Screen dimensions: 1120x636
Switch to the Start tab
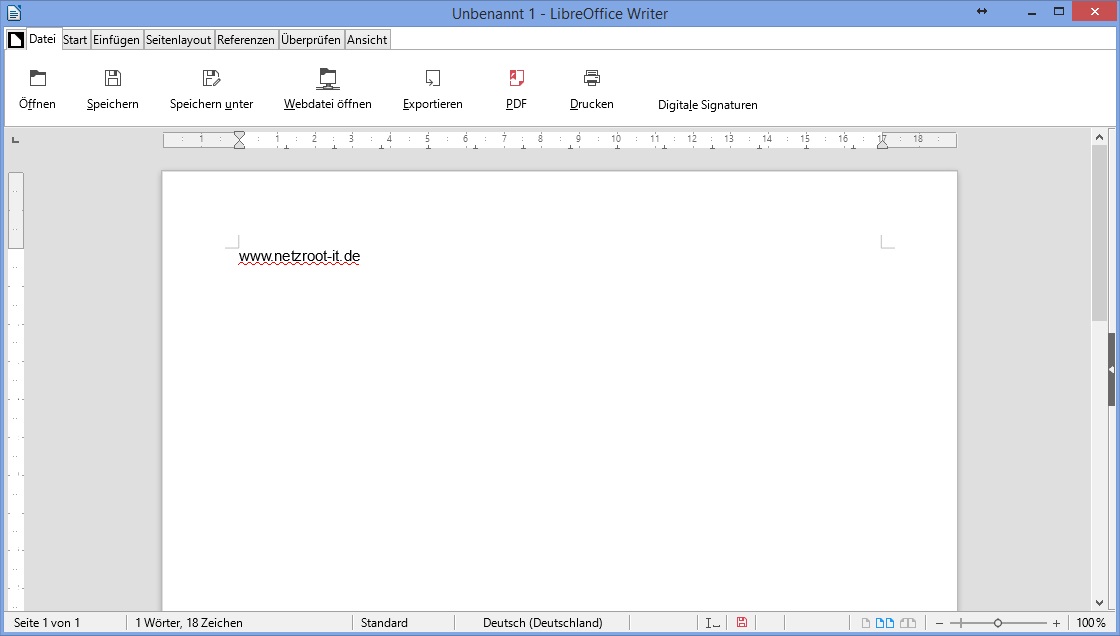[x=75, y=40]
